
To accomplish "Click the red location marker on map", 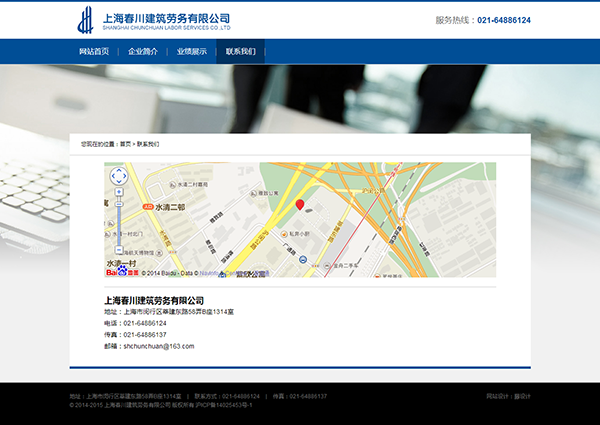I will (298, 205).
